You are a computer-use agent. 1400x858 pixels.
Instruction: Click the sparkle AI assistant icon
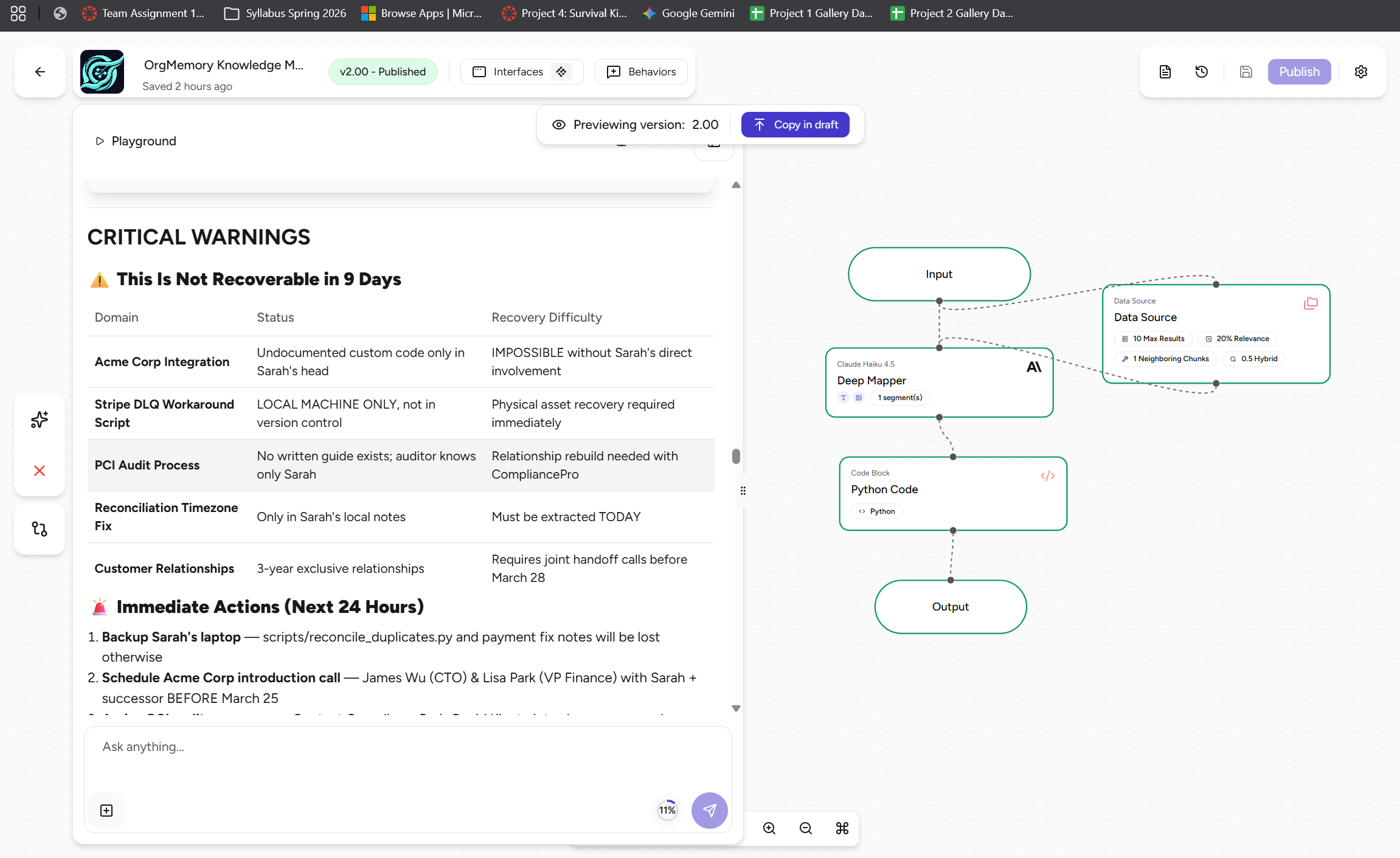tap(40, 420)
